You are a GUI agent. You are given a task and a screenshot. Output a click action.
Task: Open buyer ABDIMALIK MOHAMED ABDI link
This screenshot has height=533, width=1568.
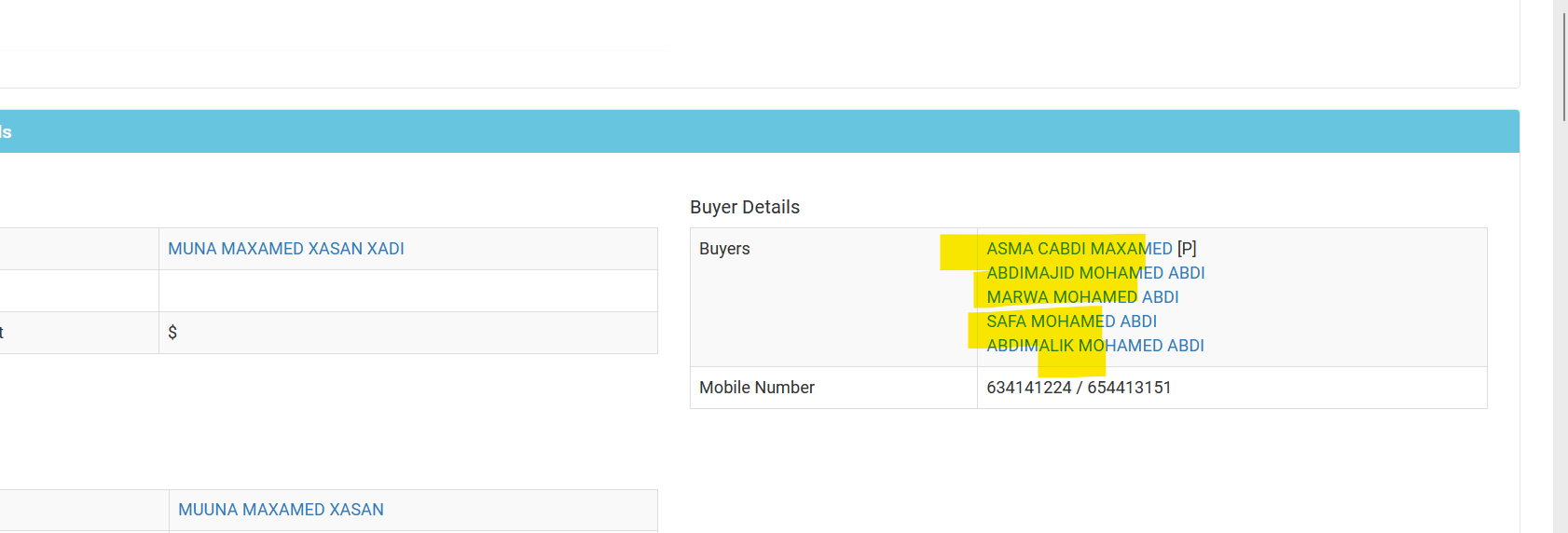[1095, 346]
